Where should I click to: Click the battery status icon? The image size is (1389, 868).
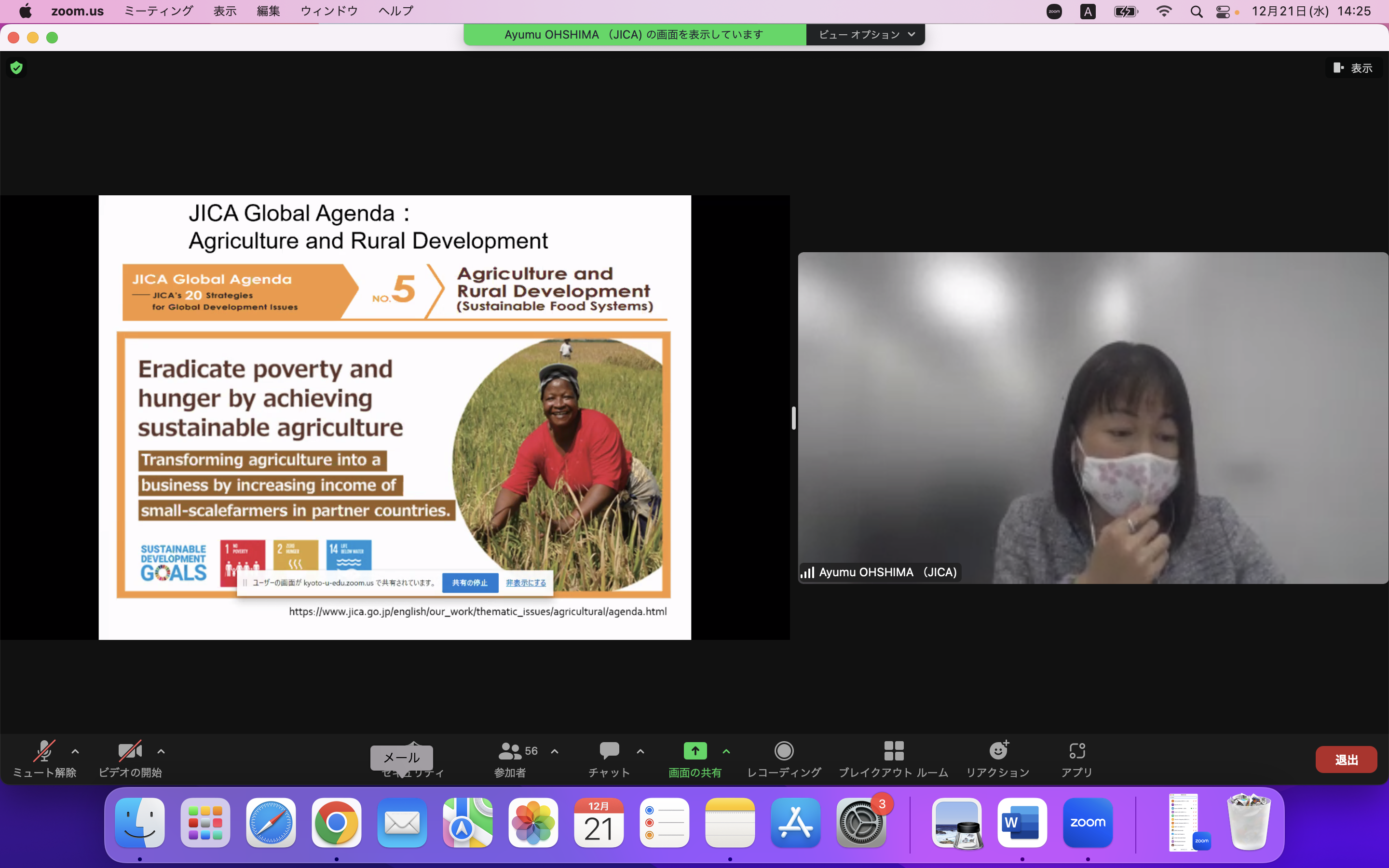click(x=1126, y=12)
